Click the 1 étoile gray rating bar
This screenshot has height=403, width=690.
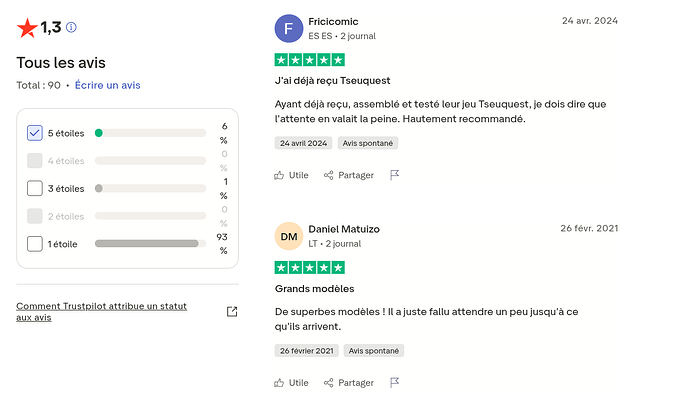tap(147, 243)
